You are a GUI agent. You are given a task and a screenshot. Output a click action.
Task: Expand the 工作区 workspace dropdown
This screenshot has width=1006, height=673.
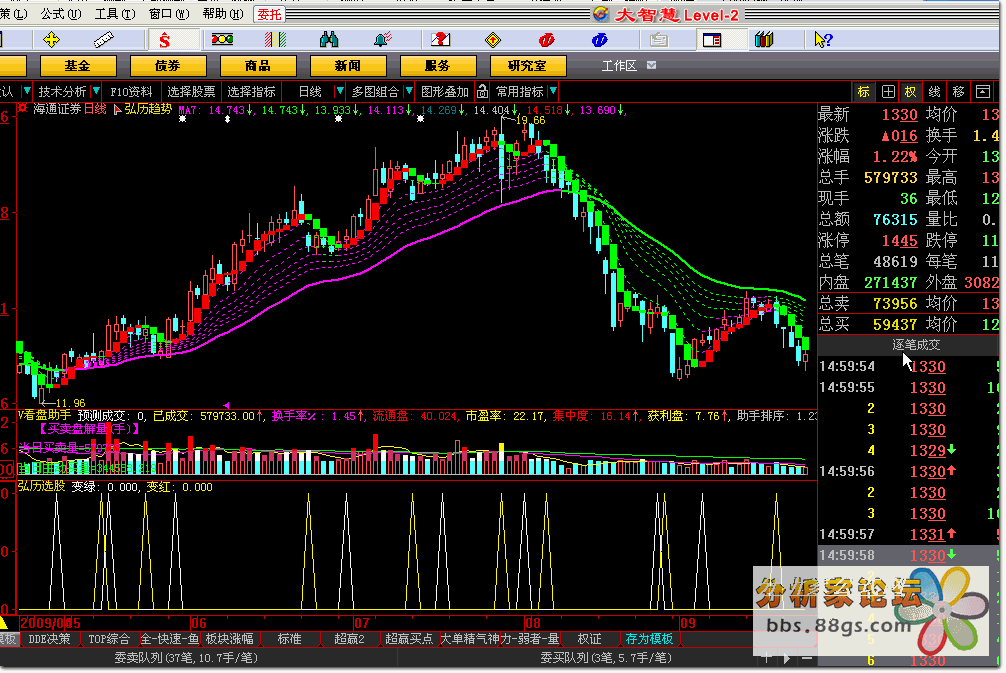651,65
